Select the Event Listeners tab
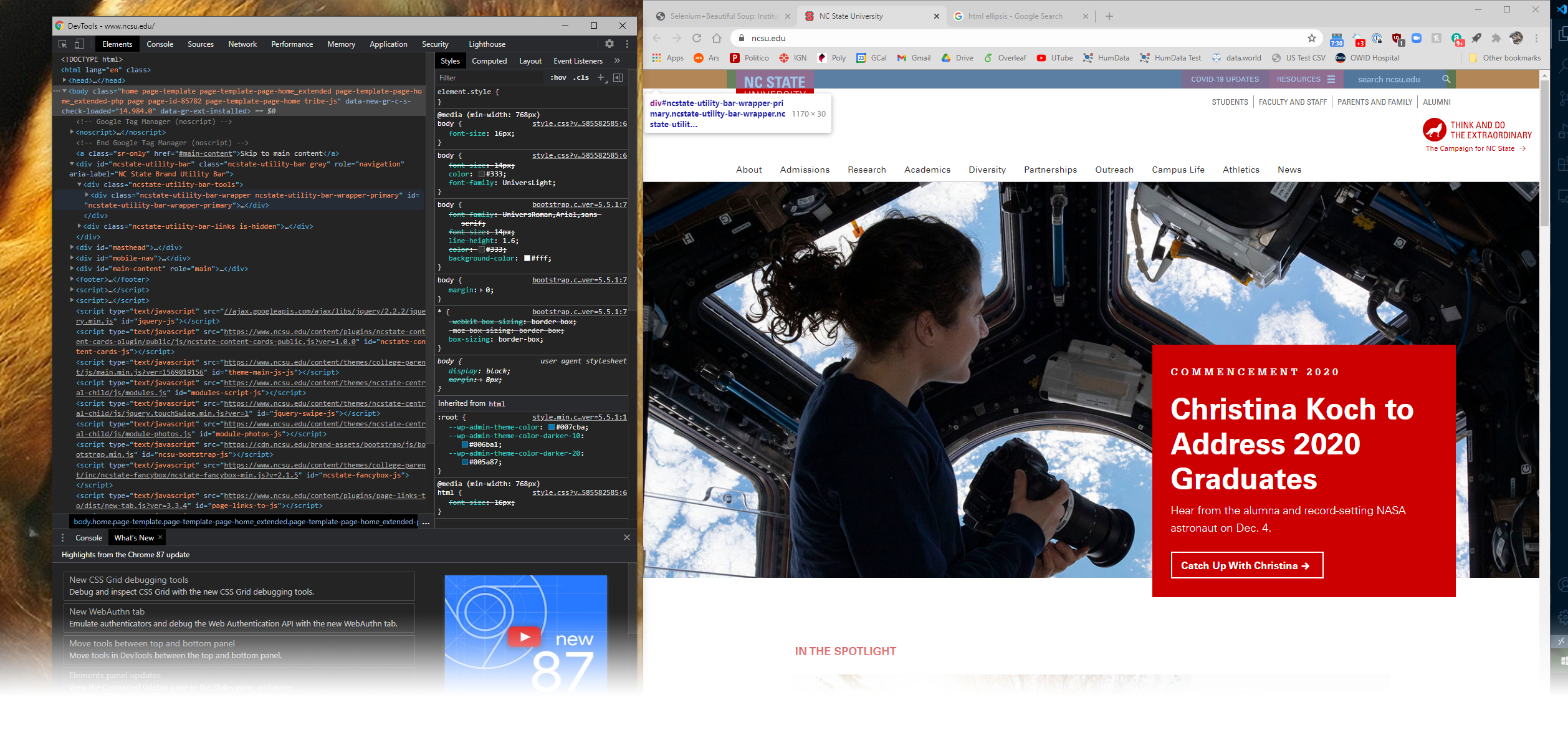 [578, 61]
